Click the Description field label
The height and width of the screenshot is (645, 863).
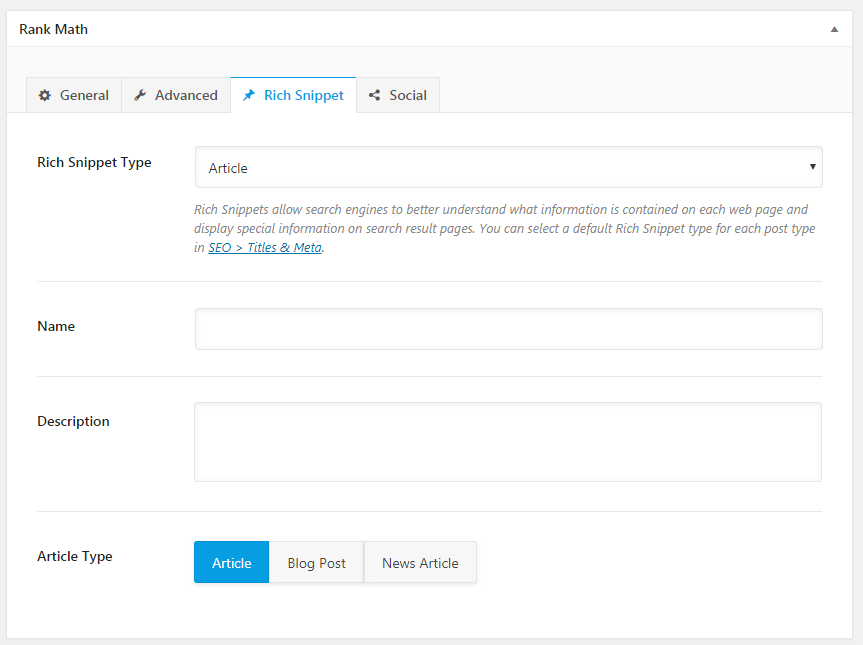click(x=73, y=421)
